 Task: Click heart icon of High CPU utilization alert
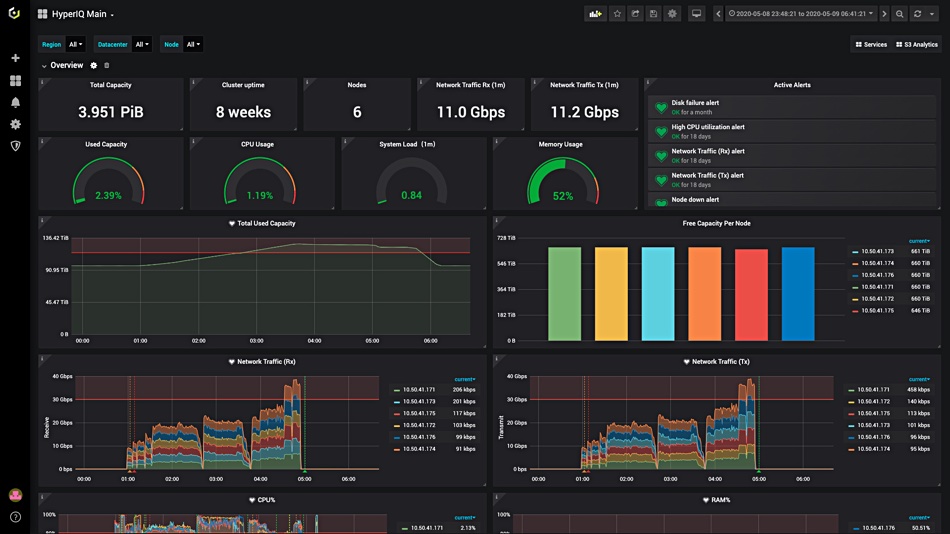click(x=661, y=132)
